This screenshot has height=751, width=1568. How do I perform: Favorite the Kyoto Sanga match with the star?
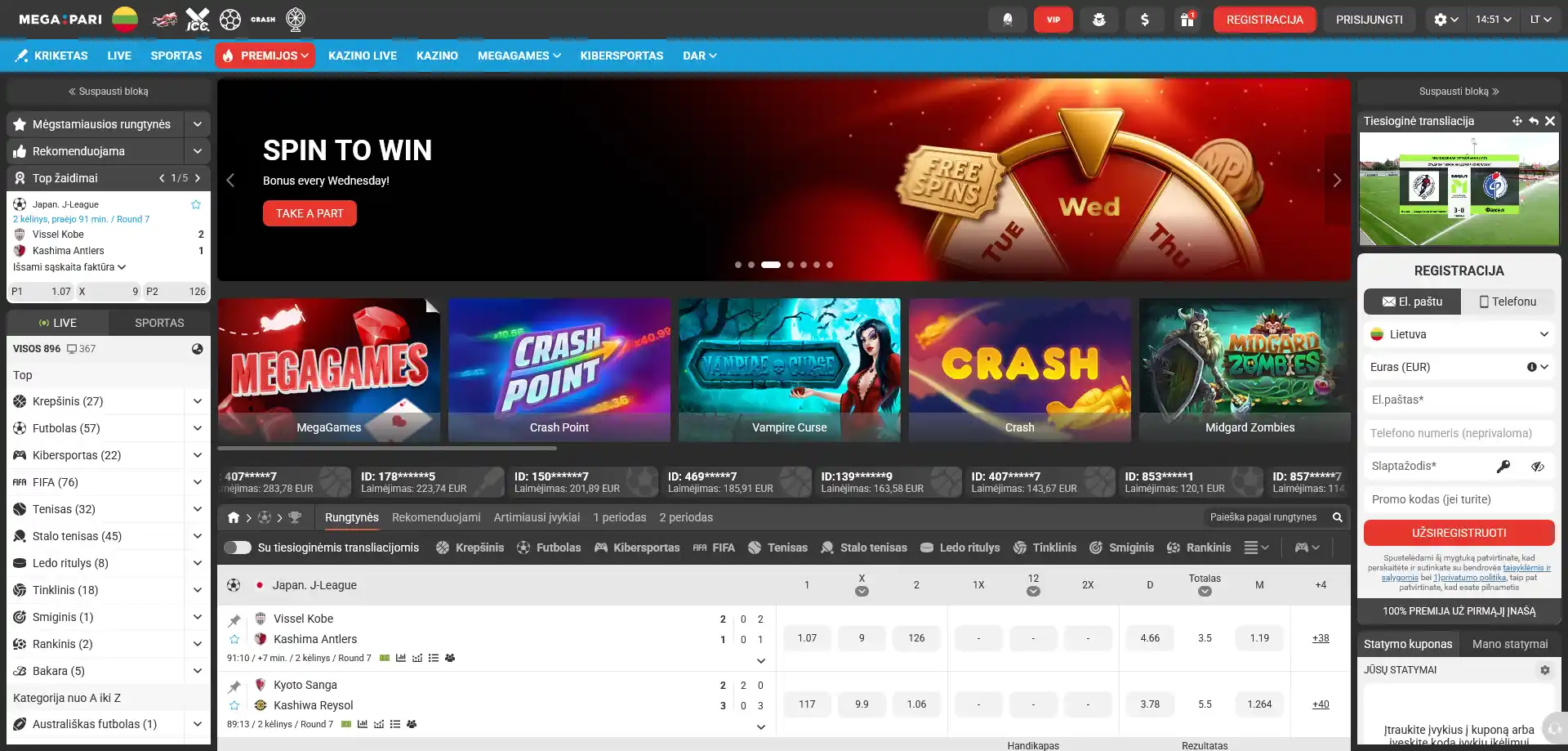(x=234, y=705)
